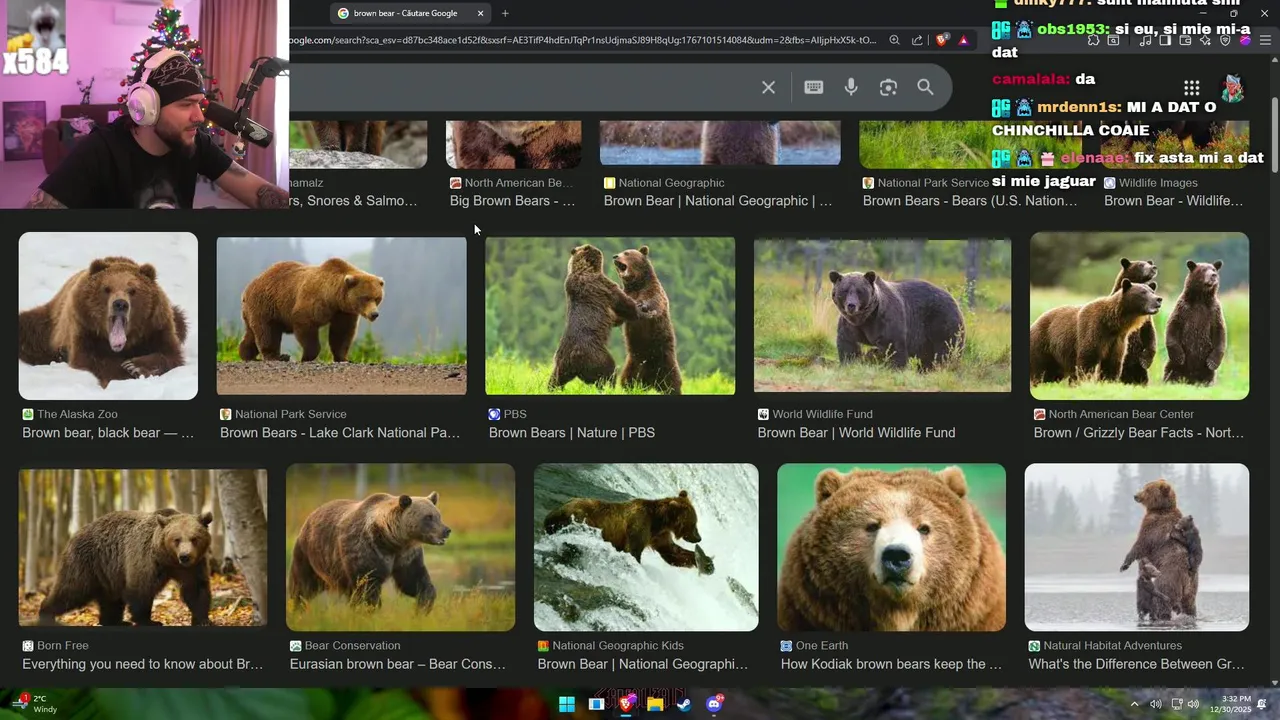Open the Born Free forest bear image
Viewport: 1280px width, 720px height.
(143, 547)
